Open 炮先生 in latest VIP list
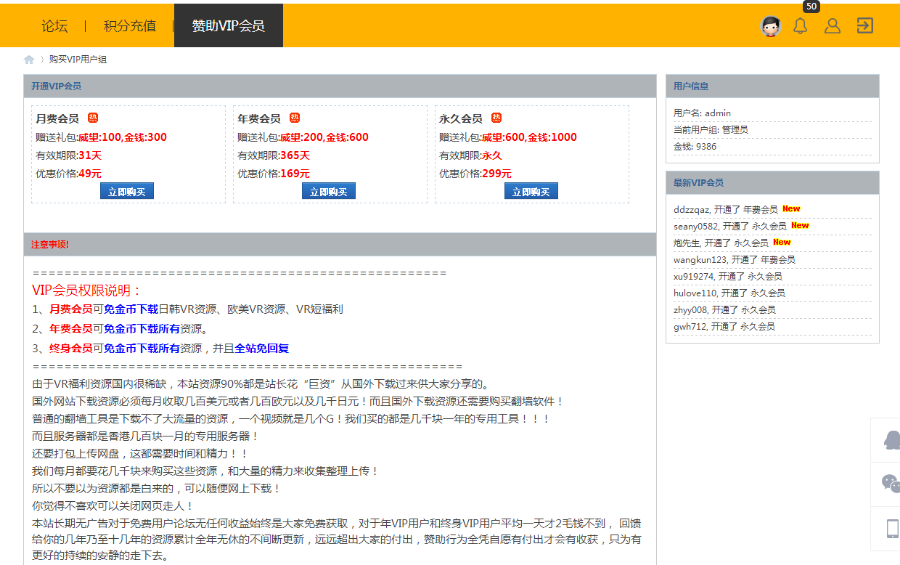Image resolution: width=900 pixels, height=565 pixels. point(686,243)
